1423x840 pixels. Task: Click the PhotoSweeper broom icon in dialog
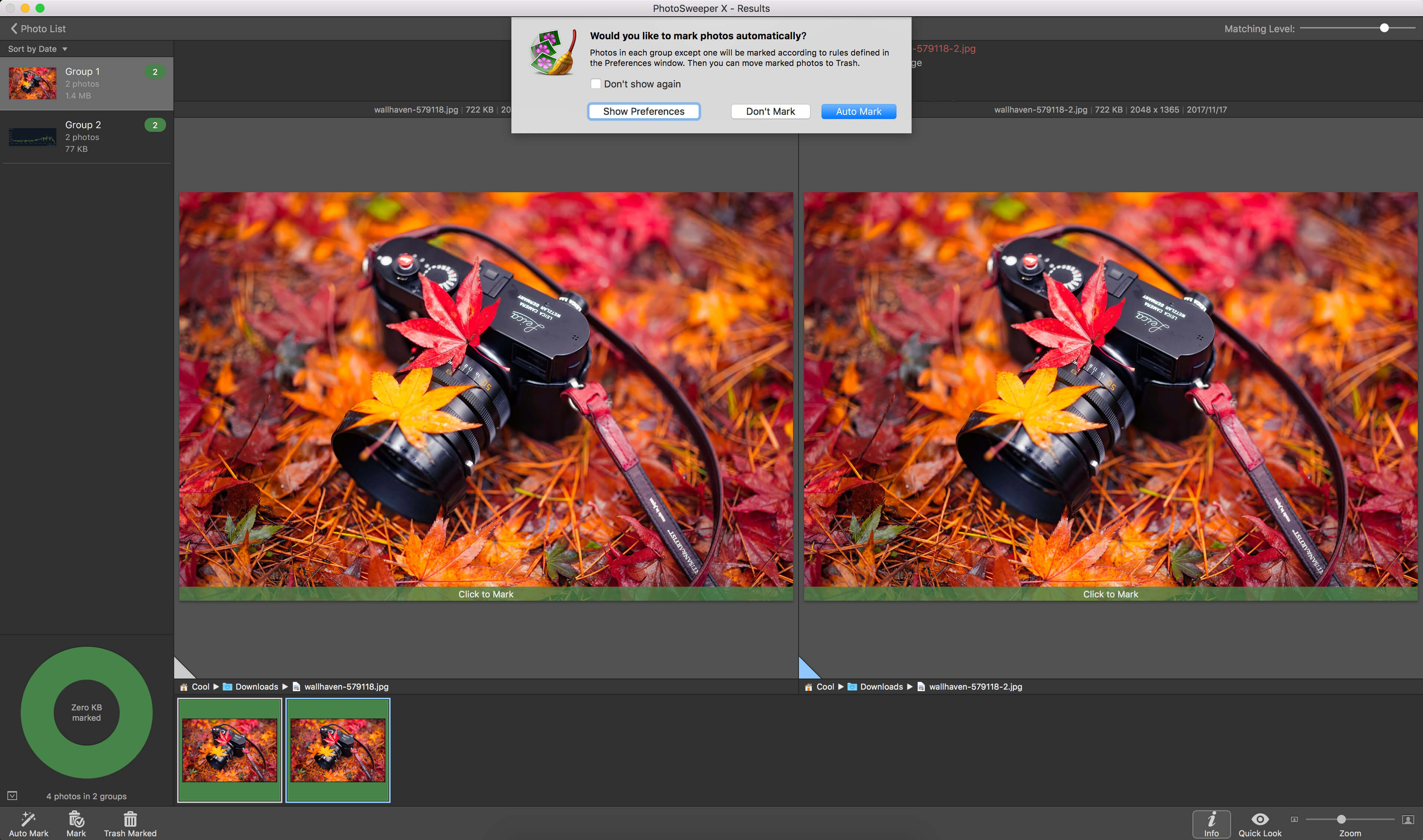(553, 52)
